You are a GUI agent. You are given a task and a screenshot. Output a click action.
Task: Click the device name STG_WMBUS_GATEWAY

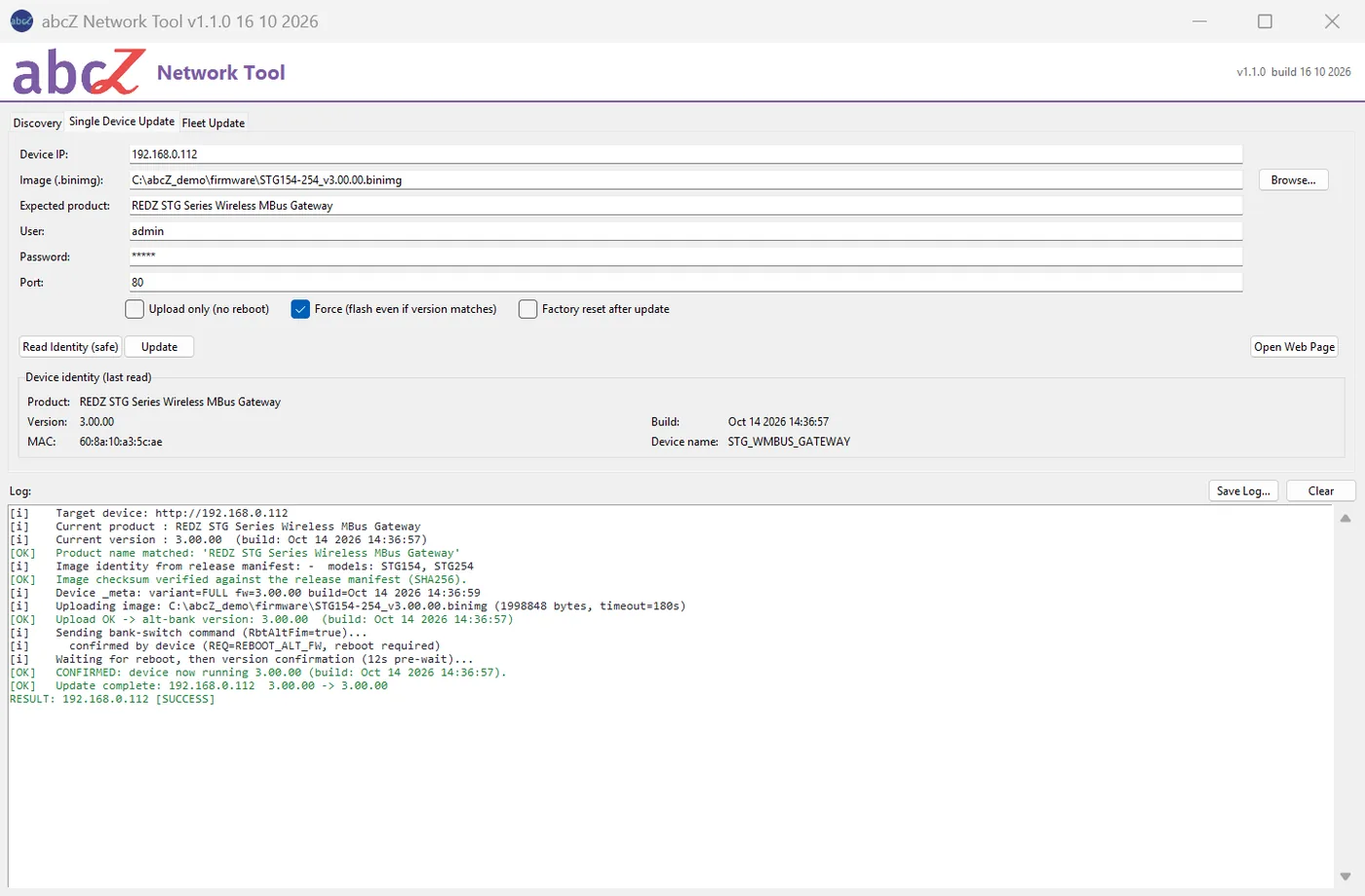coord(789,442)
